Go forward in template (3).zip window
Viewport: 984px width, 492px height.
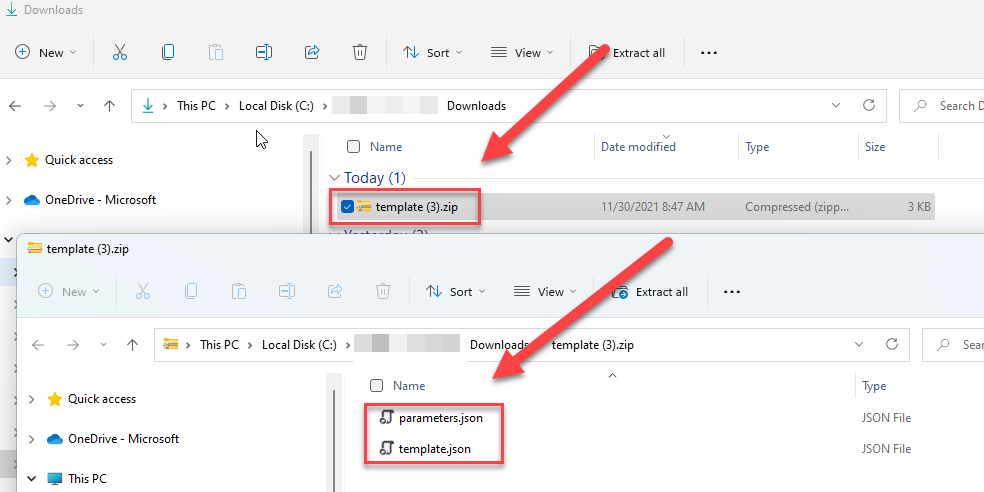(x=73, y=345)
